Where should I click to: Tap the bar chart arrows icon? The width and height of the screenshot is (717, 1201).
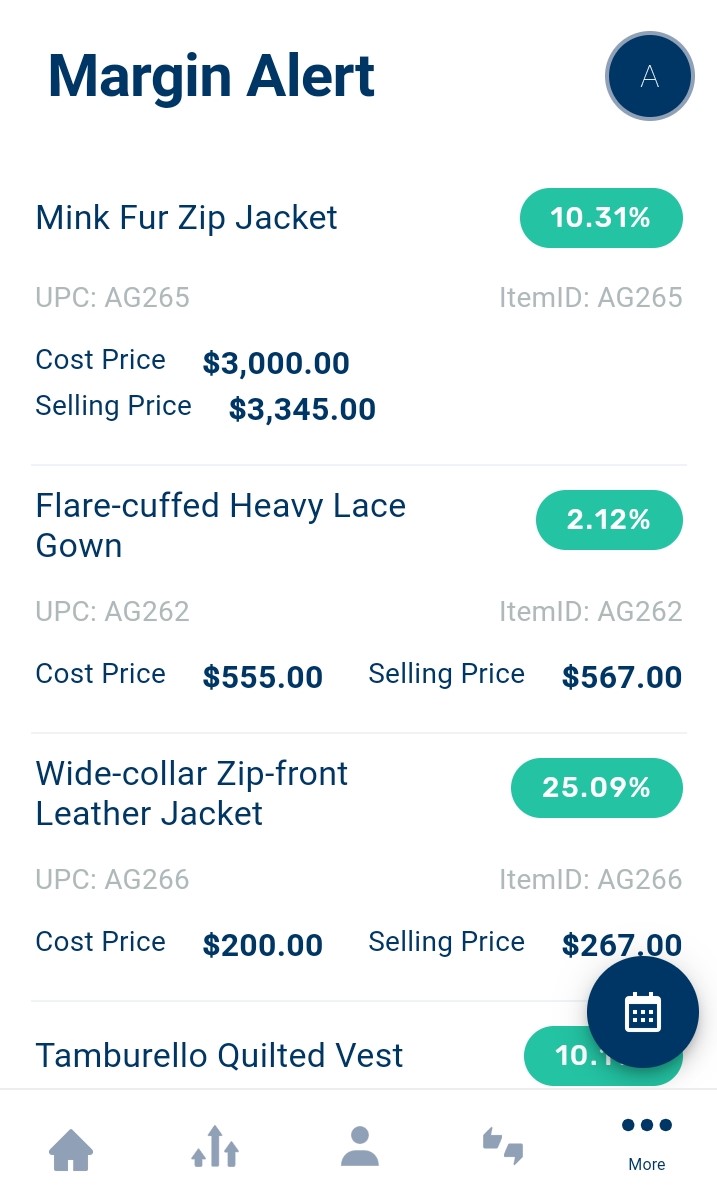click(x=215, y=1146)
